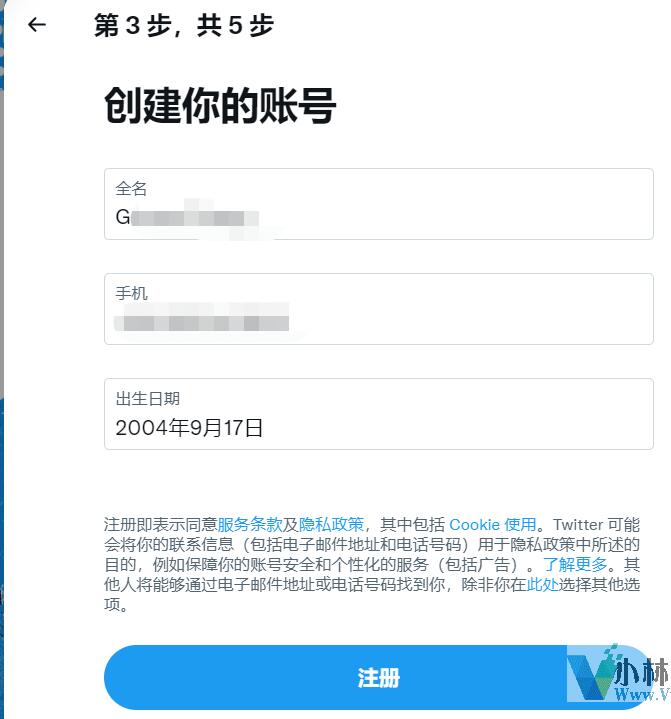This screenshot has height=719, width=671.
Task: Submit with the blue 注册 button
Action: pyautogui.click(x=379, y=677)
